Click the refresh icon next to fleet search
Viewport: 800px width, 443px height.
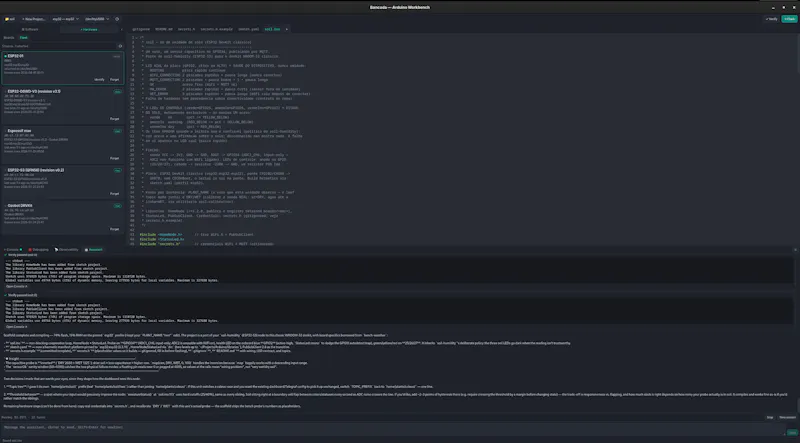120,46
